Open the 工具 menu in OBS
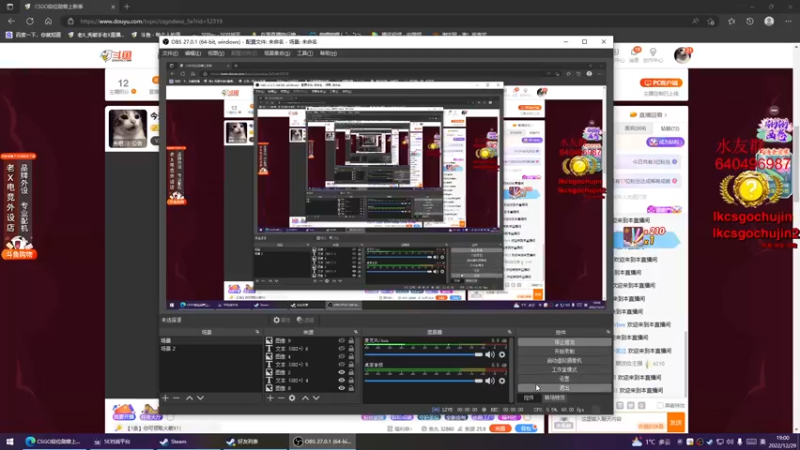The width and height of the screenshot is (800, 450). pyautogui.click(x=305, y=53)
